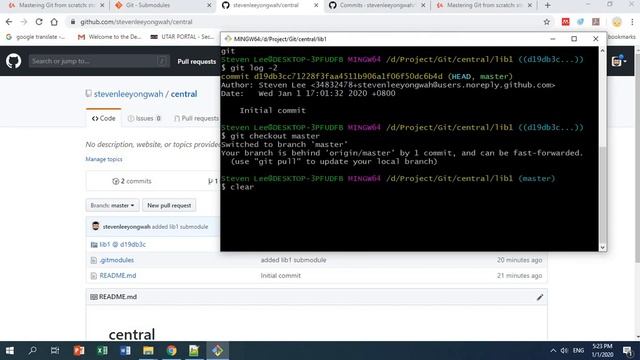The image size is (640, 360).
Task: Select the Code repository tab
Action: (104, 118)
